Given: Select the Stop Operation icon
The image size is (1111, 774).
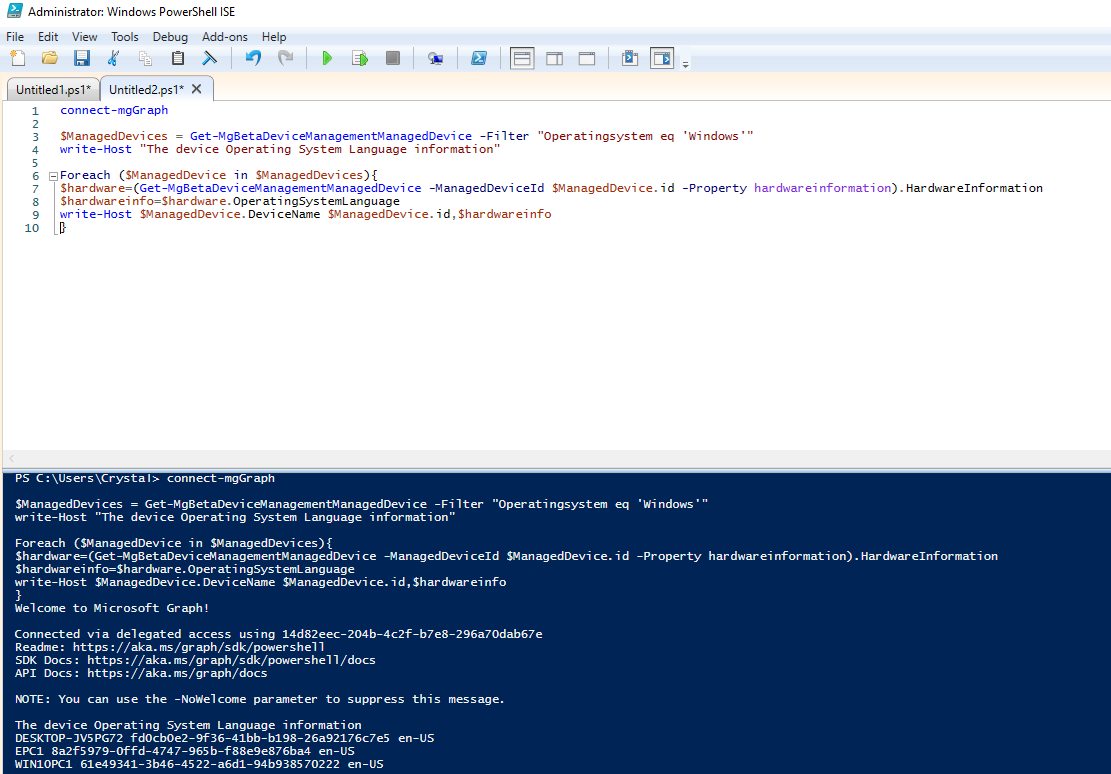Looking at the screenshot, I should click(393, 58).
